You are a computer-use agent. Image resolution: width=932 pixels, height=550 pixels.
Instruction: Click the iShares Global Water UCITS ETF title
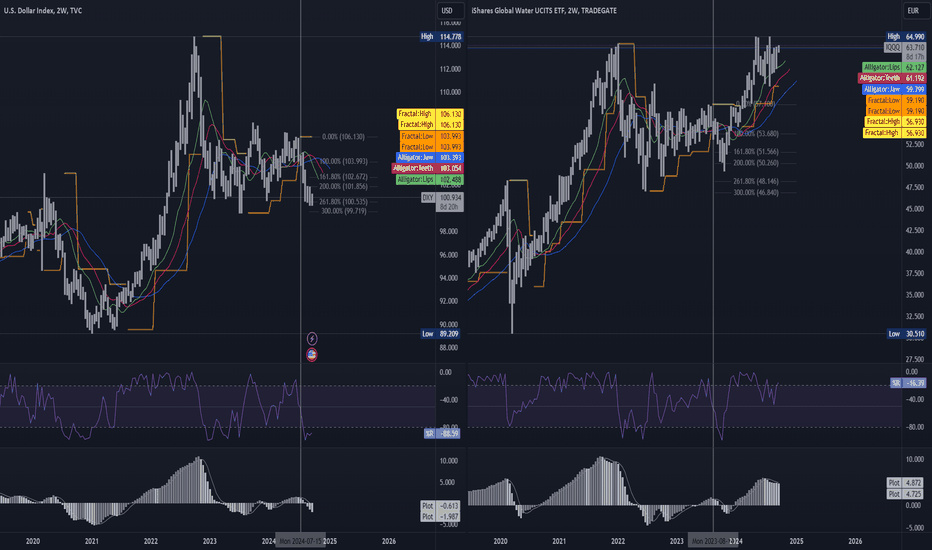click(x=544, y=11)
